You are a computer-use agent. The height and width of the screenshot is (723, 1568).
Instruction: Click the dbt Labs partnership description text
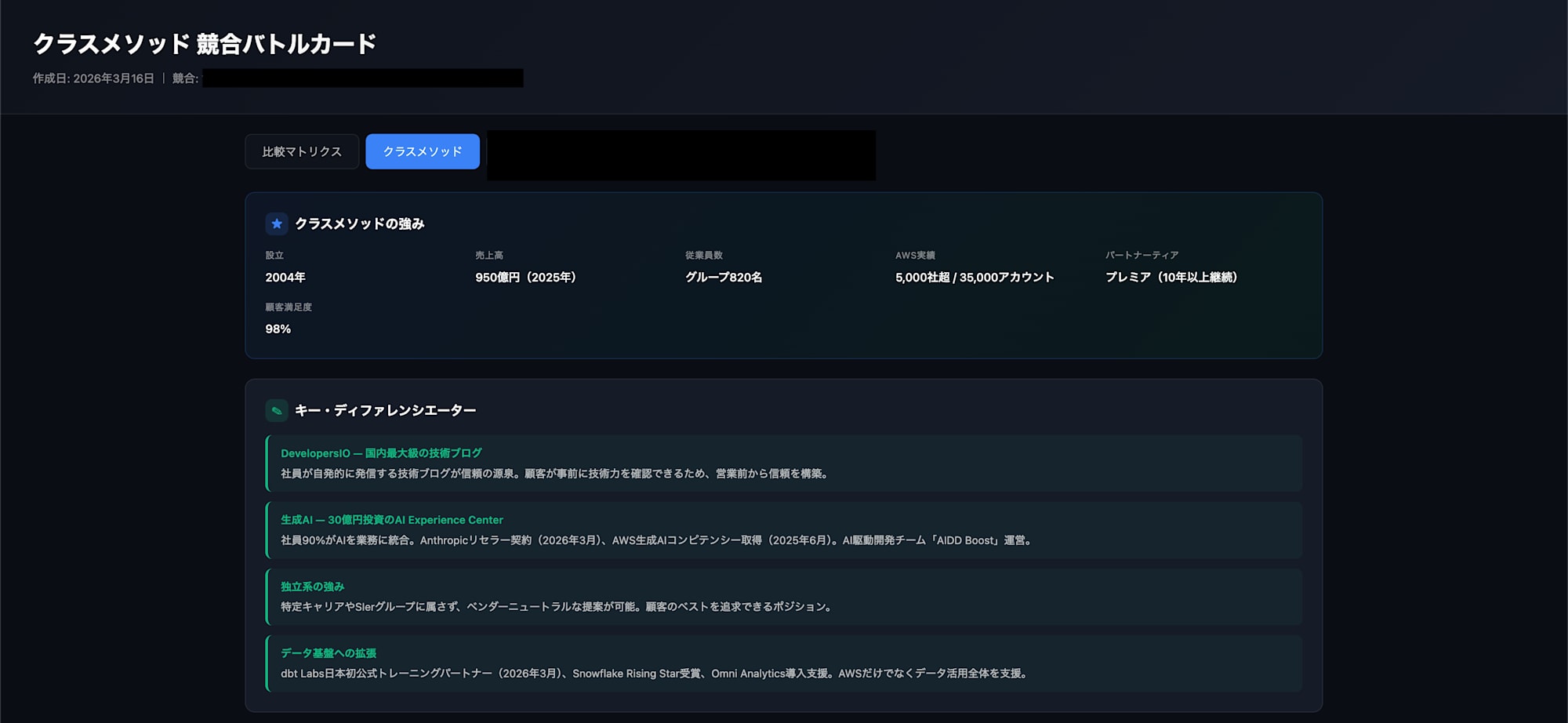pyautogui.click(x=655, y=674)
